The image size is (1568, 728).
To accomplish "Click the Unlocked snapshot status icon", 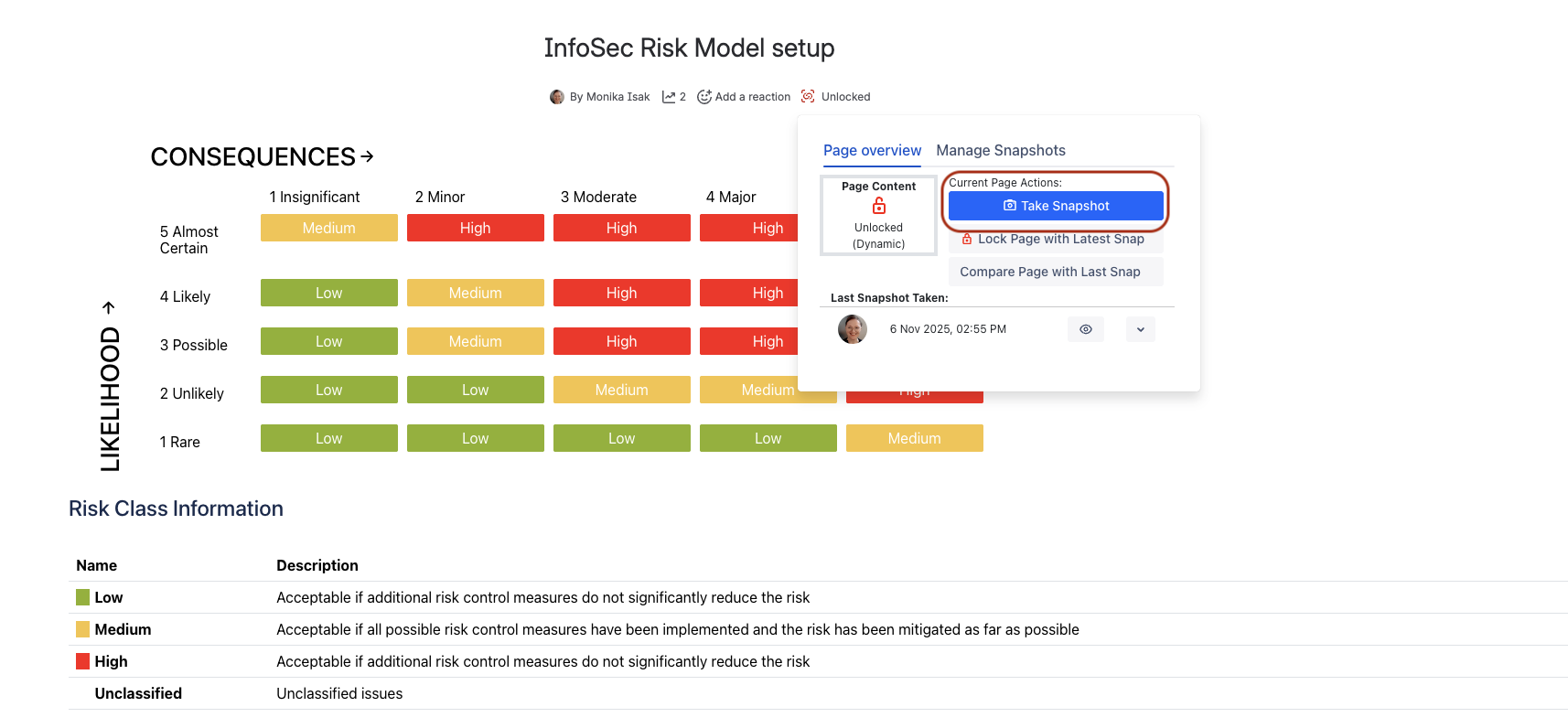I will coord(808,97).
